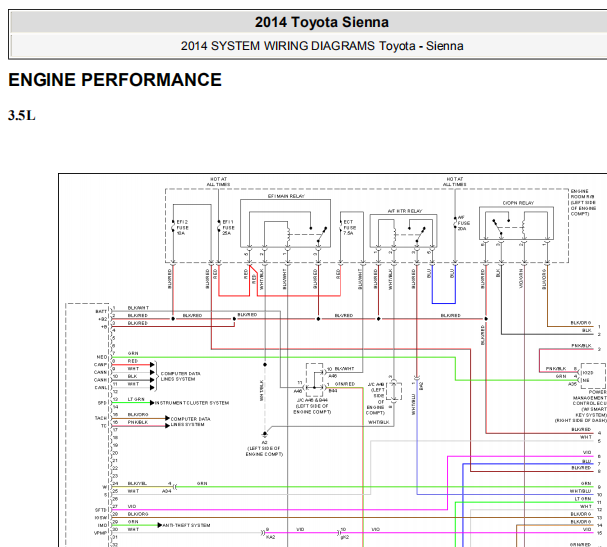Select the "GRN" wire label at NEO pin
This screenshot has width=607, height=547.
point(133,353)
